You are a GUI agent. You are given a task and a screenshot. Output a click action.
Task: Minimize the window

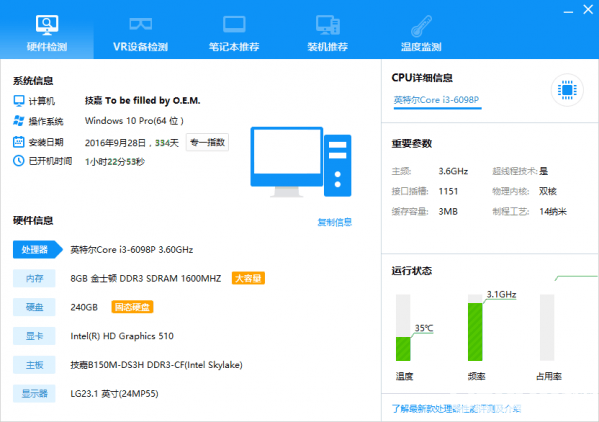click(568, 11)
